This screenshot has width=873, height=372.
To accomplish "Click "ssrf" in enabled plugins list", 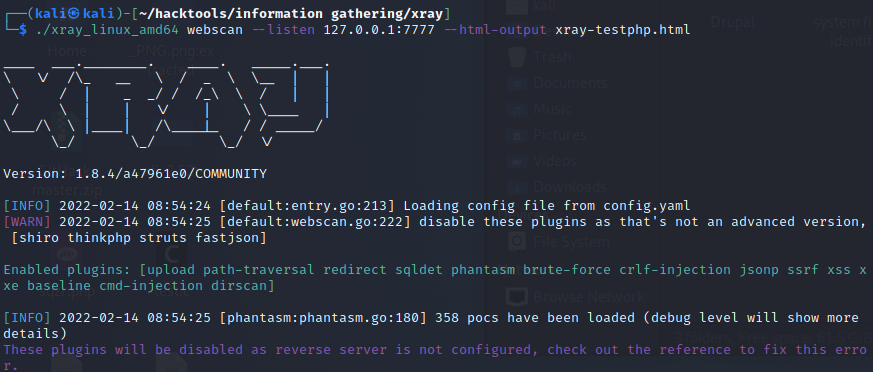I will 802,270.
